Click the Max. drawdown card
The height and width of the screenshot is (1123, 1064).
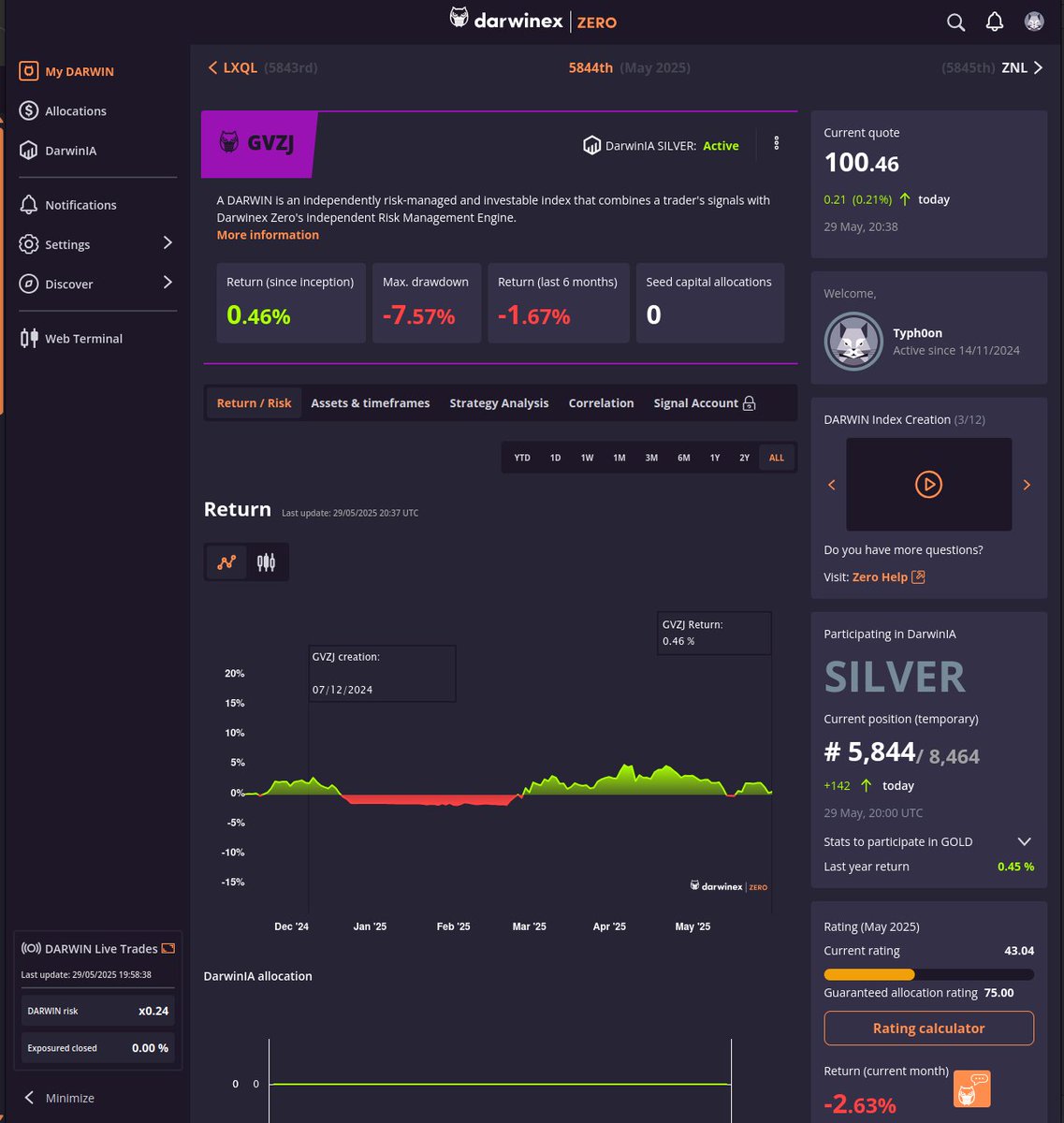tap(426, 303)
